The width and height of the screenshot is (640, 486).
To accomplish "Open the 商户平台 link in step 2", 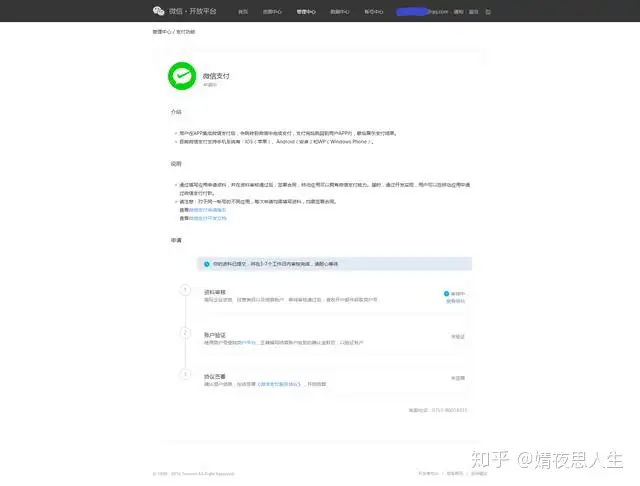I will pyautogui.click(x=248, y=342).
